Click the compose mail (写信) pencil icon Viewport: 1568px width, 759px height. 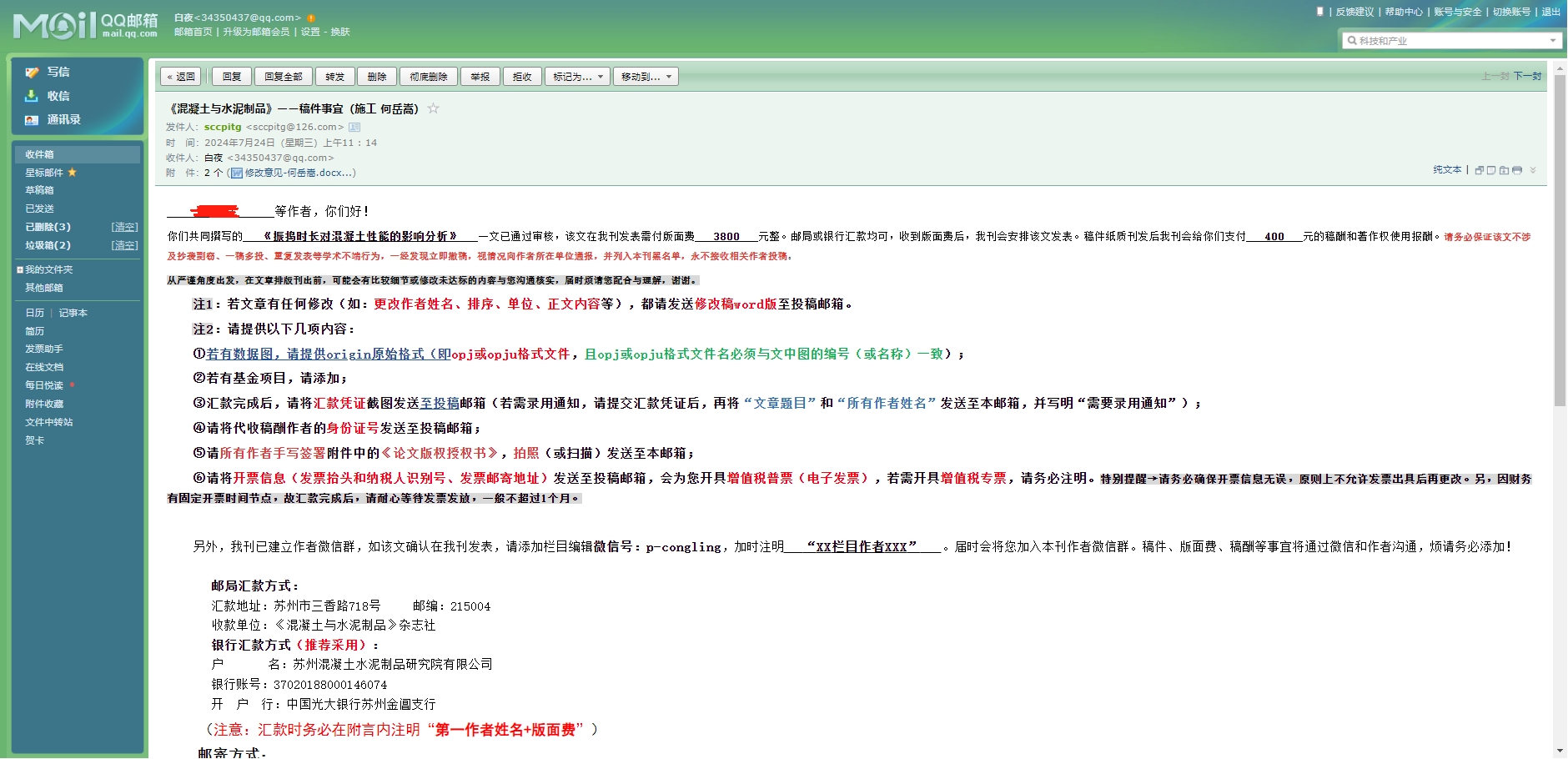click(x=32, y=73)
